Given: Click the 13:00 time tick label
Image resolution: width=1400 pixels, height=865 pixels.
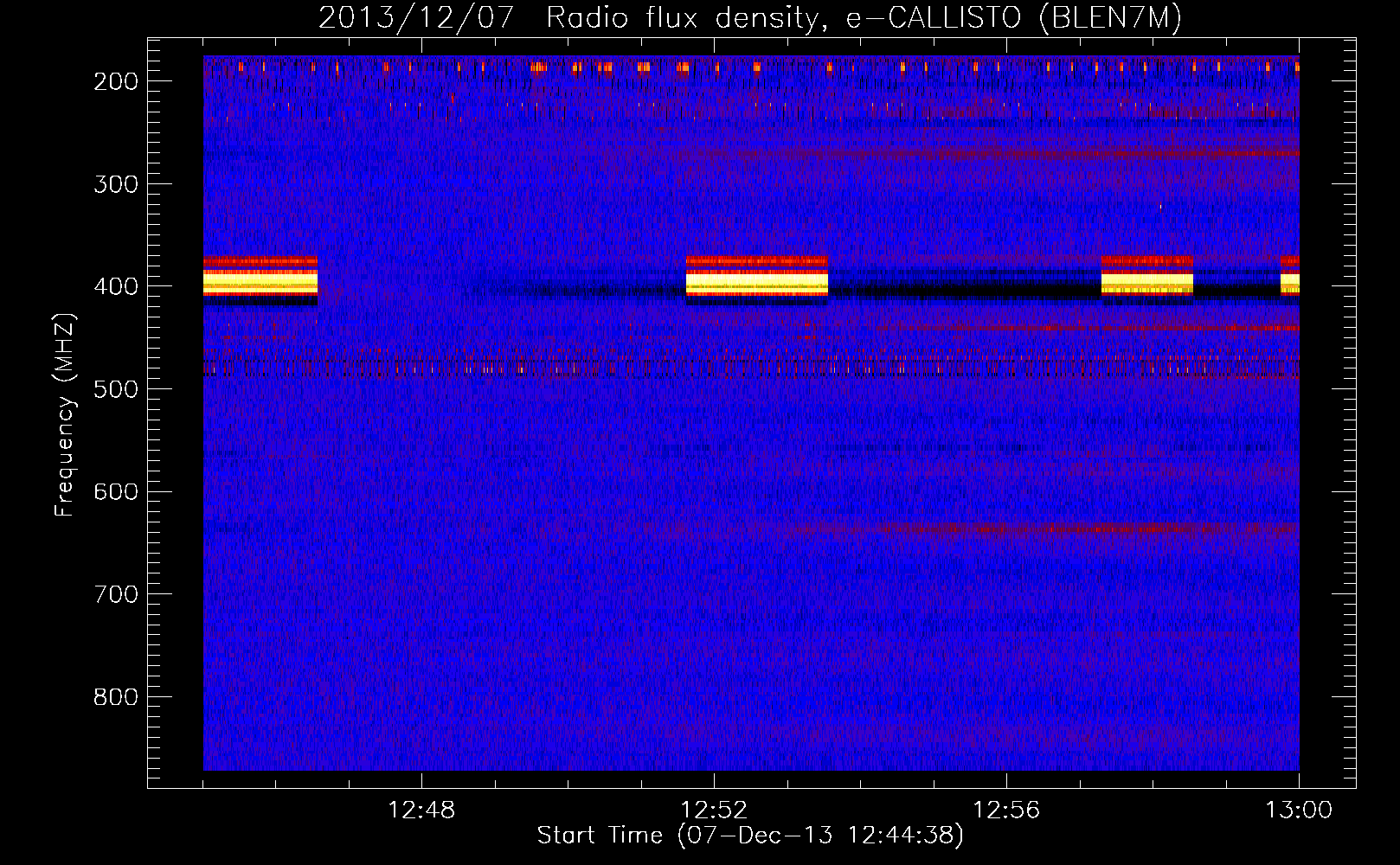Looking at the screenshot, I should [x=1299, y=811].
